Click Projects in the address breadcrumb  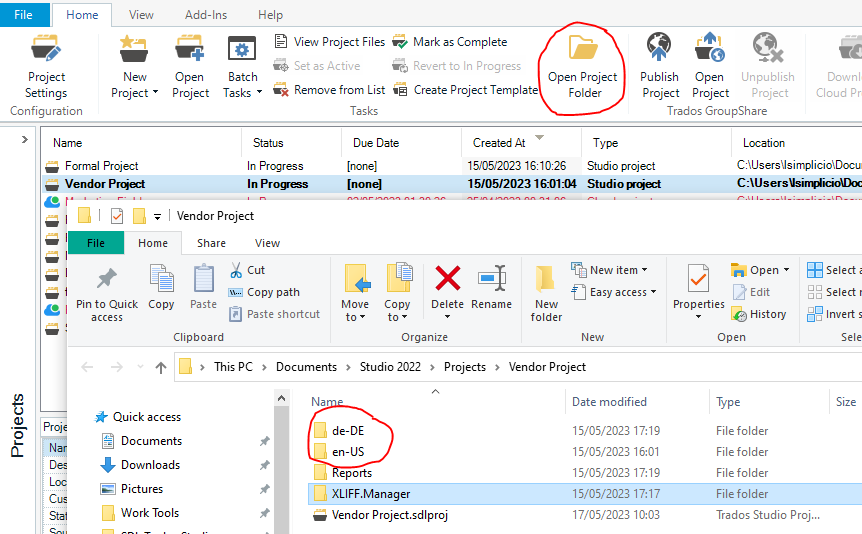[x=465, y=367]
